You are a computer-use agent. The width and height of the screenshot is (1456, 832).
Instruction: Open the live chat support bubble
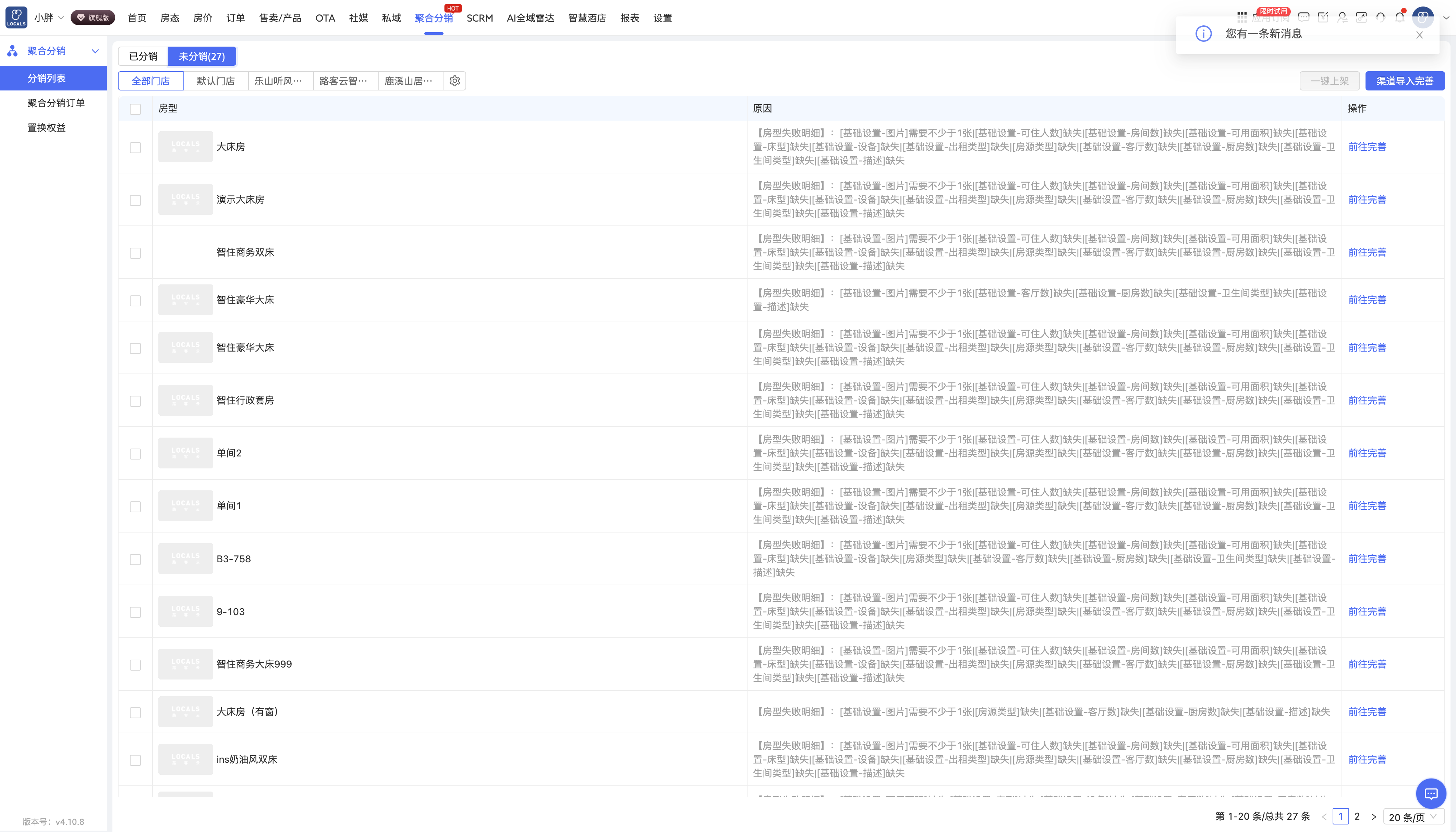1431,794
